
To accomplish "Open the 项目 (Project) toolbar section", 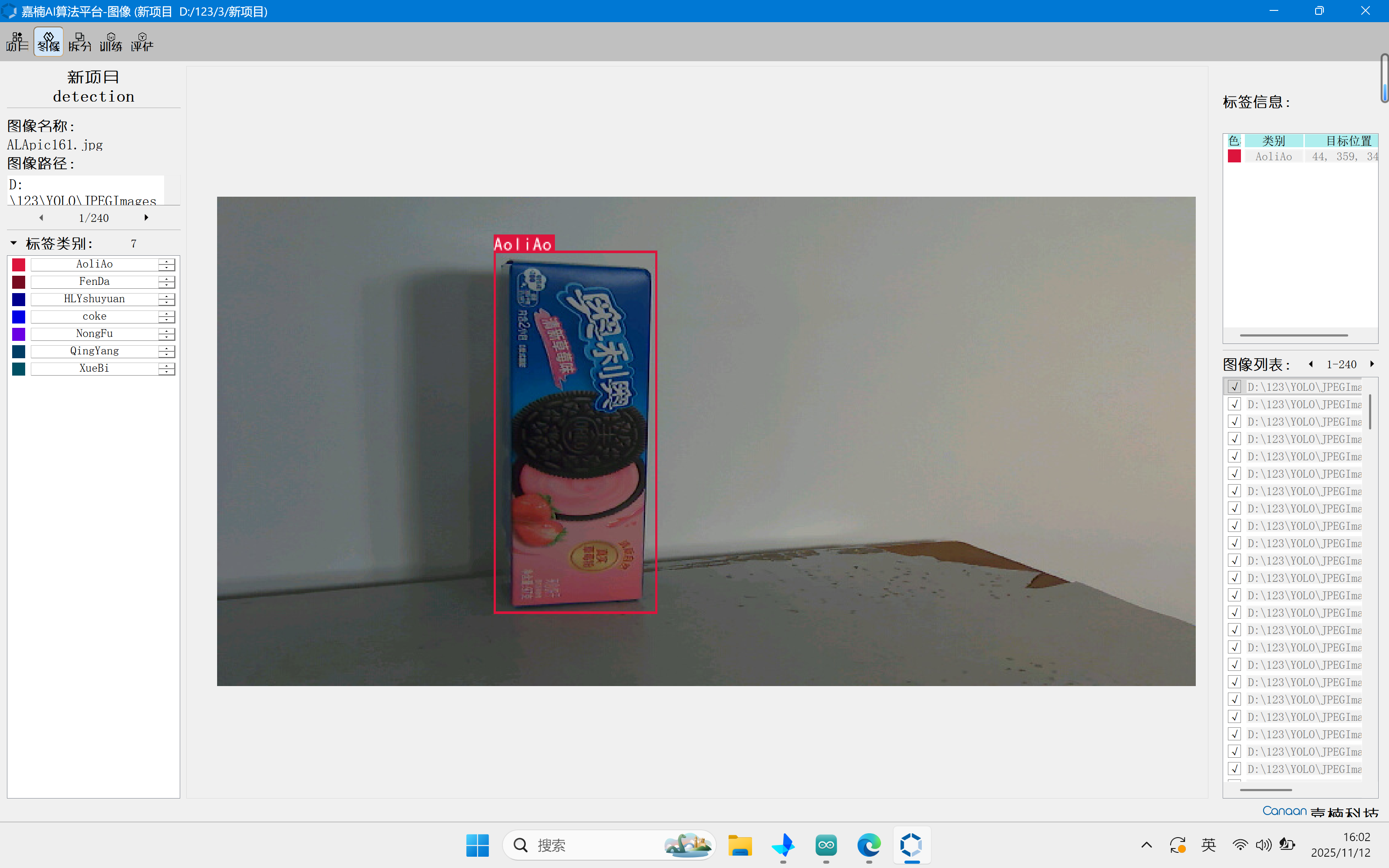I will [x=17, y=42].
